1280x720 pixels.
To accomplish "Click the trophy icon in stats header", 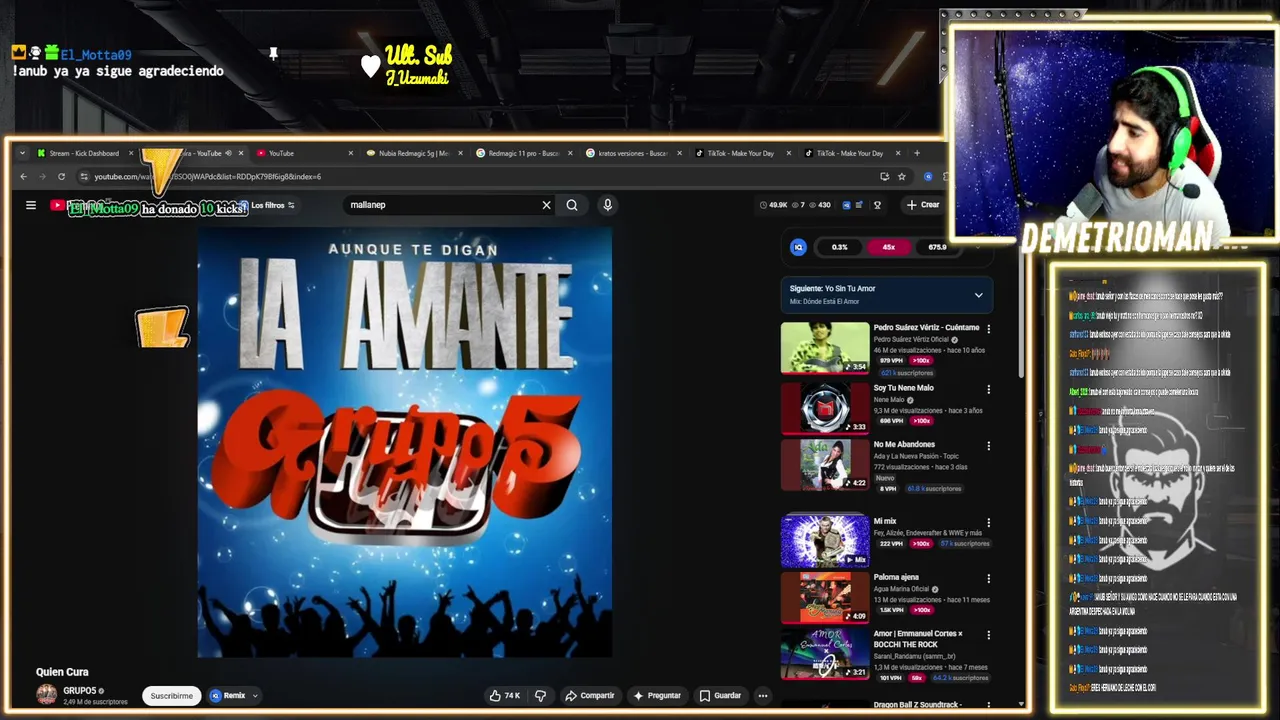I will [877, 205].
